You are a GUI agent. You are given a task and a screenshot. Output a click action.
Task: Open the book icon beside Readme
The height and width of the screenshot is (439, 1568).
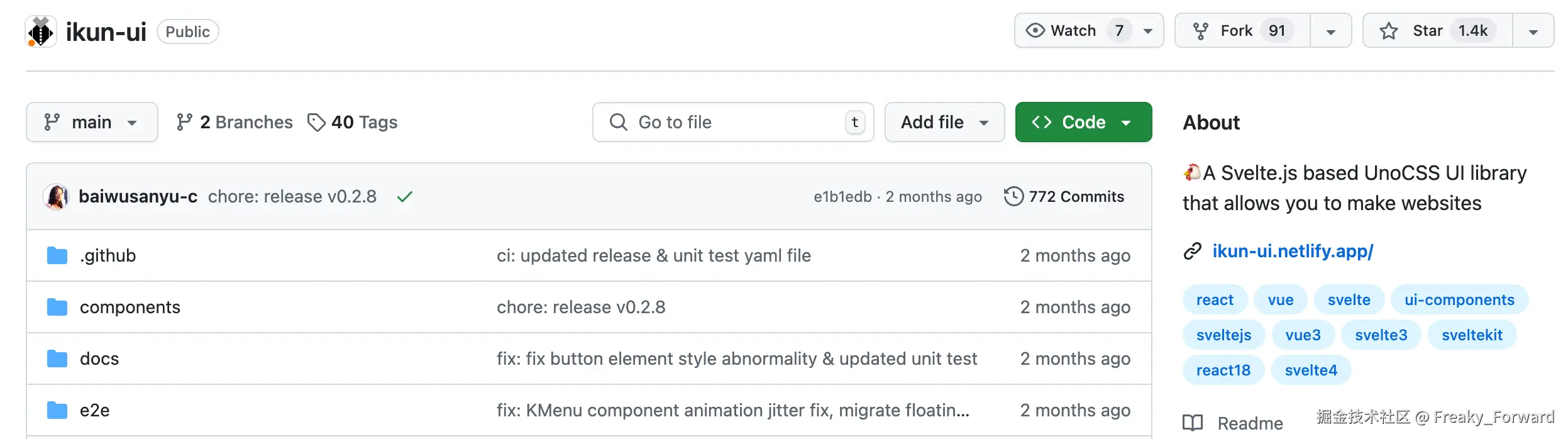click(x=1193, y=423)
